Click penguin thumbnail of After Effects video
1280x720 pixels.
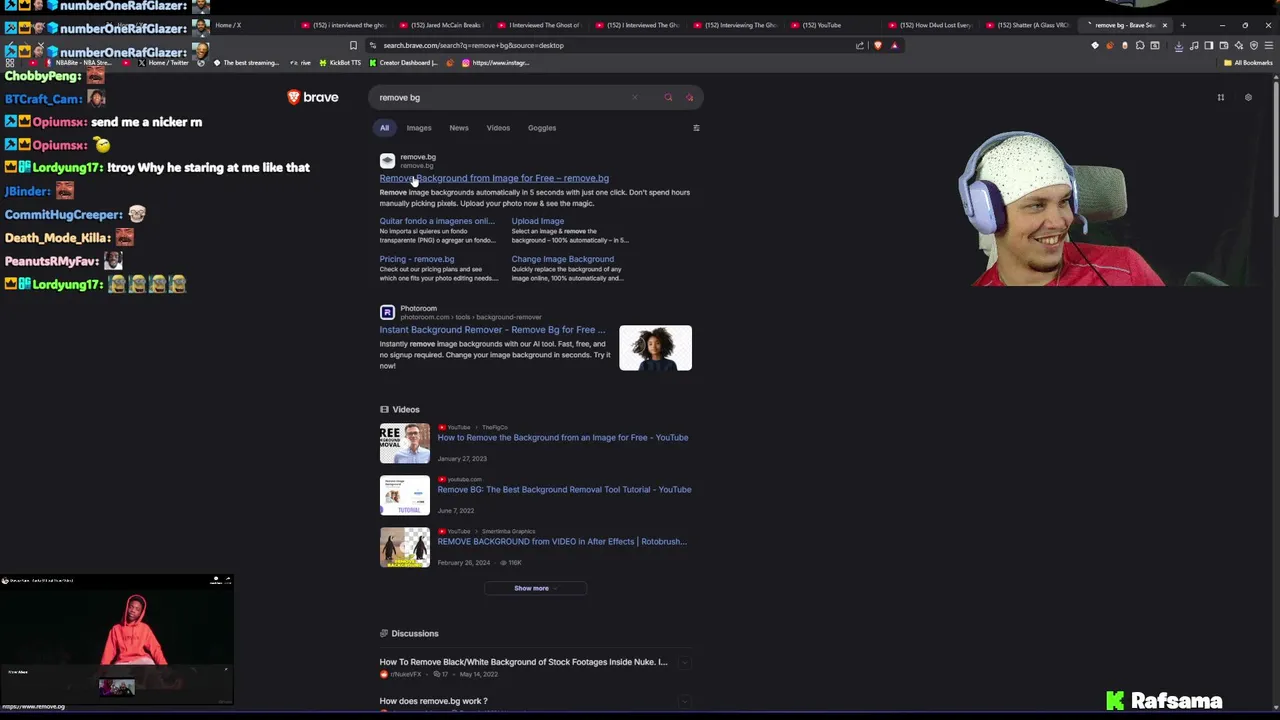pos(405,547)
